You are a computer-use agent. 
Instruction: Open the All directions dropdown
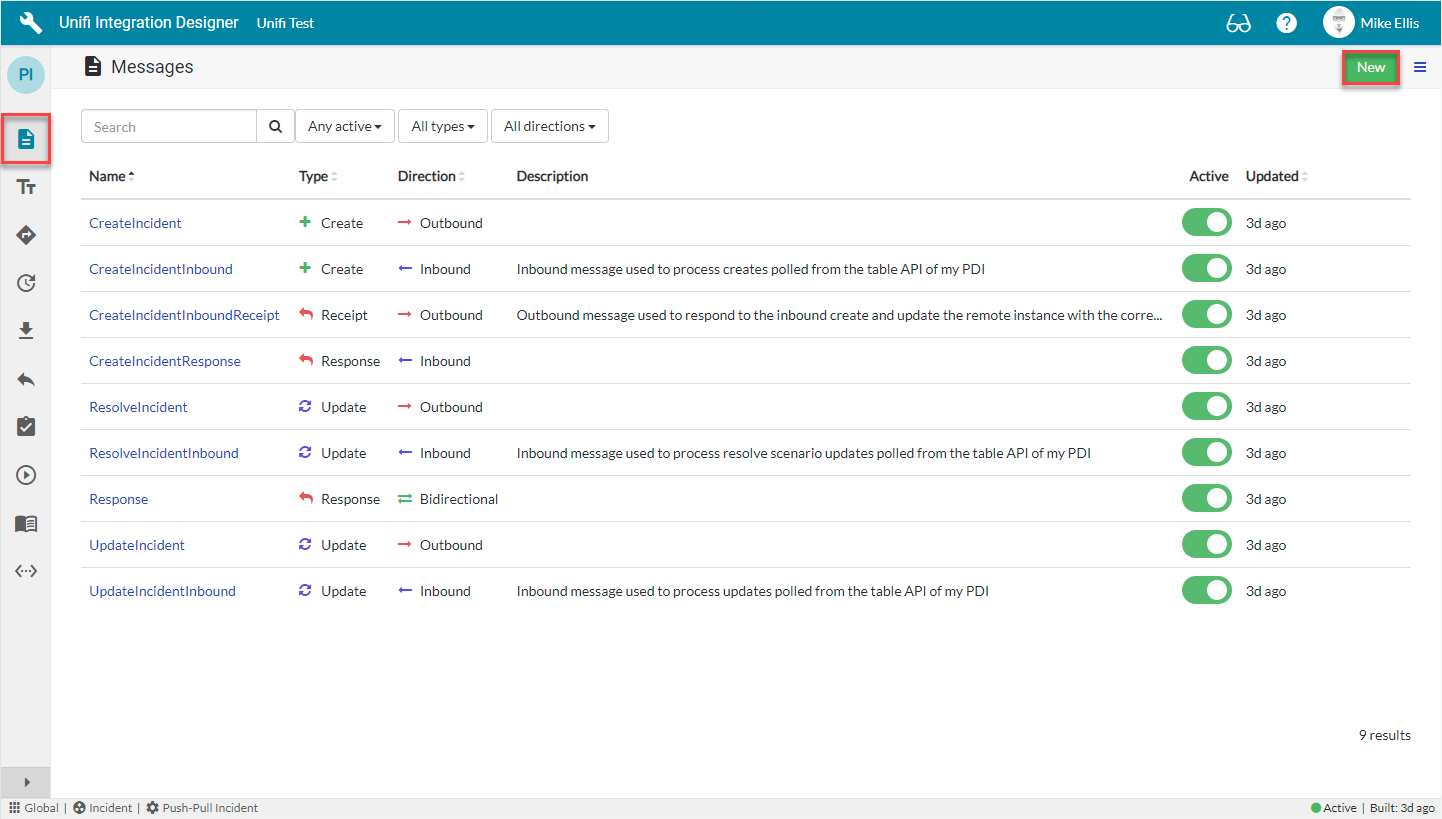point(549,127)
